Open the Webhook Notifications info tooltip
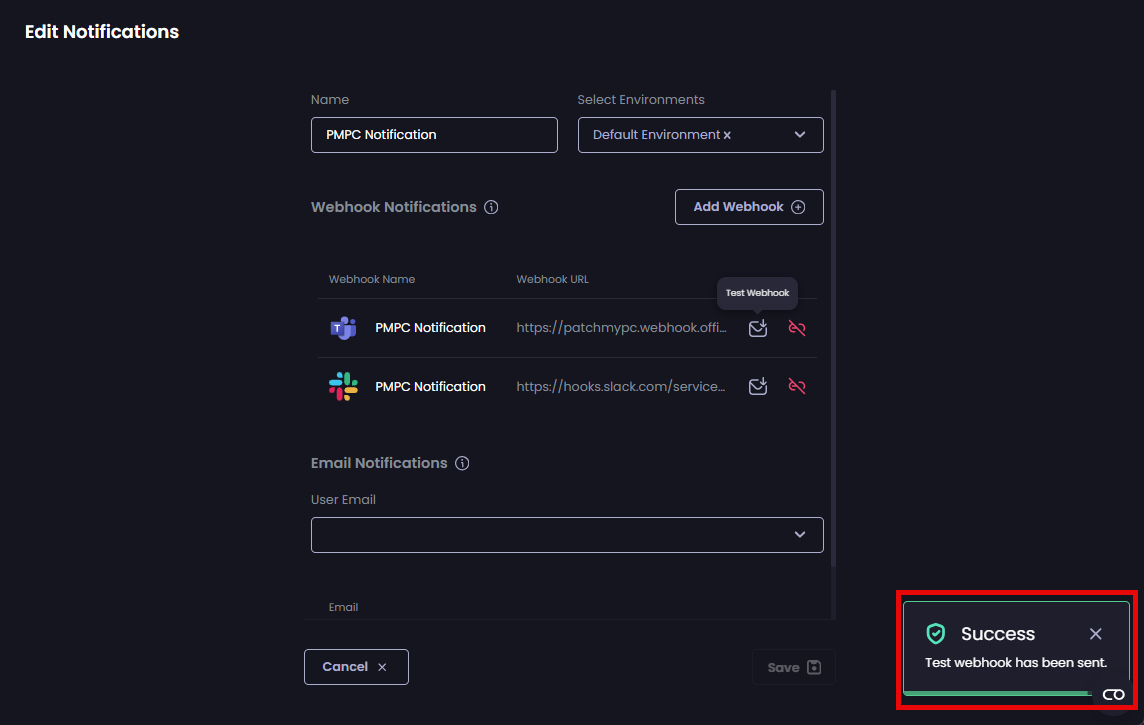This screenshot has height=725, width=1144. (x=490, y=207)
